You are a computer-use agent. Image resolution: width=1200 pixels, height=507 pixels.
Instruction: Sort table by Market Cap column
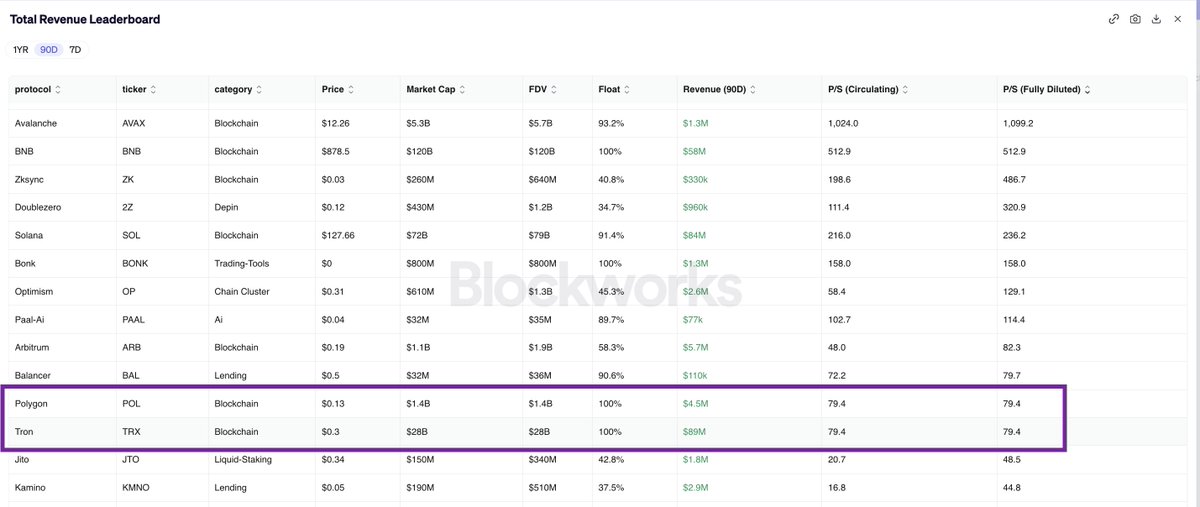pyautogui.click(x=436, y=89)
